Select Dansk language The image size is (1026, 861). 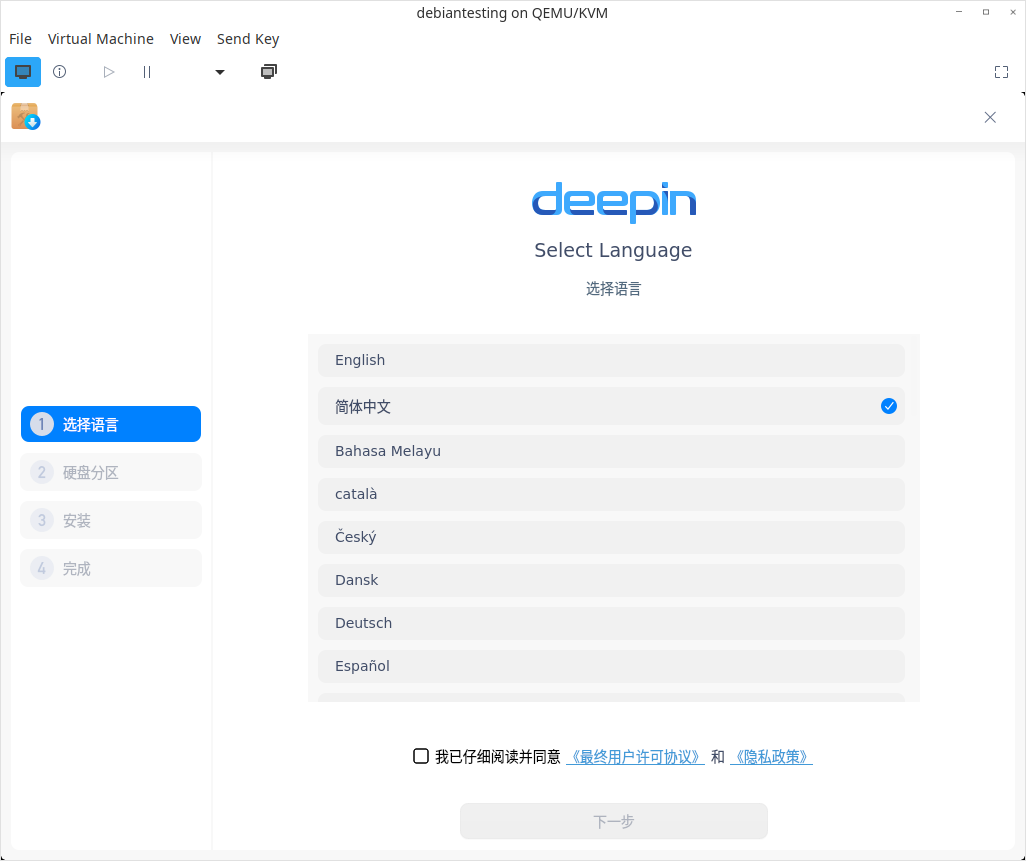tap(611, 580)
